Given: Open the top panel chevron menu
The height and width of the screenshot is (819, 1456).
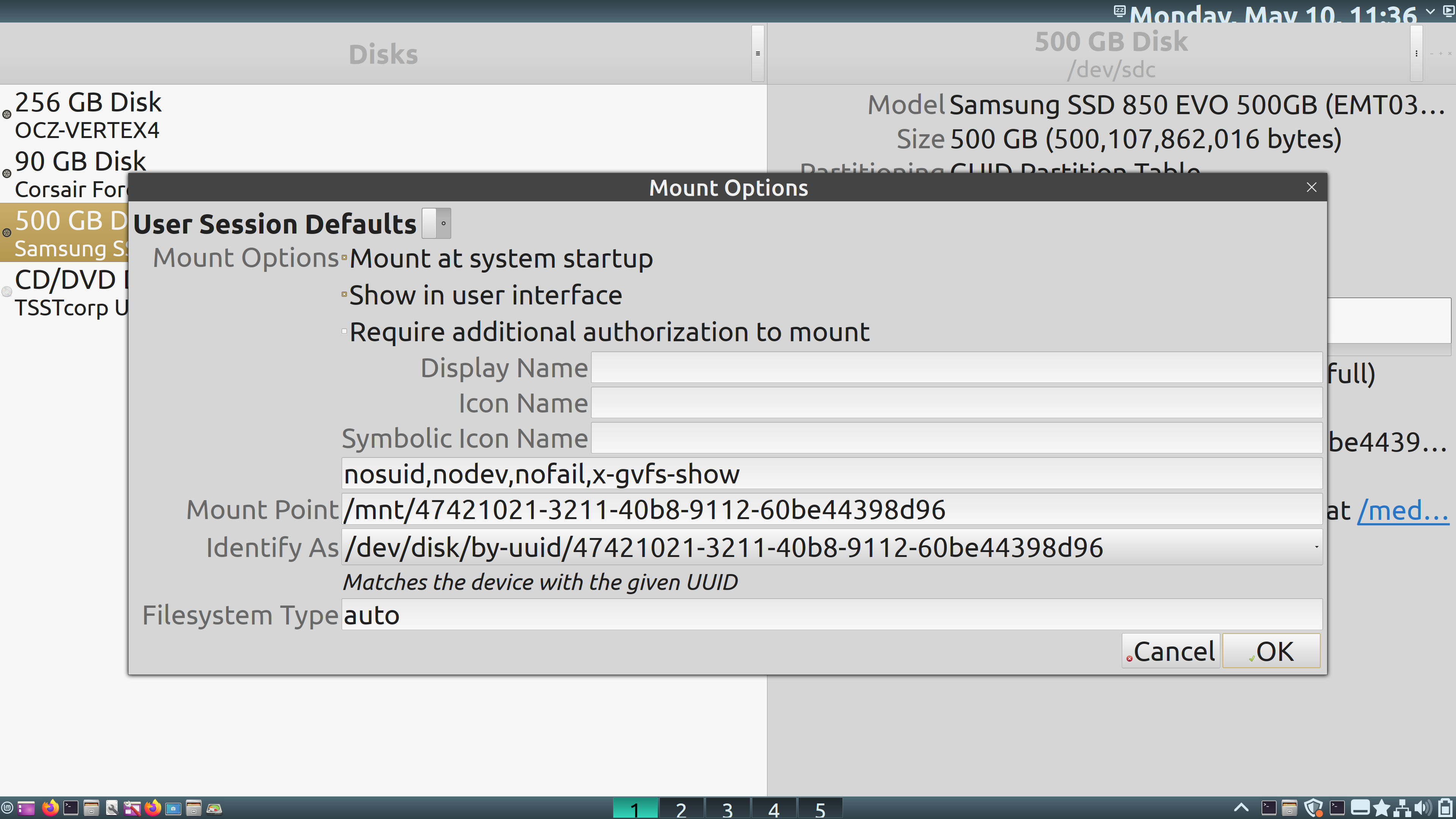Looking at the screenshot, I should coord(1431,11).
